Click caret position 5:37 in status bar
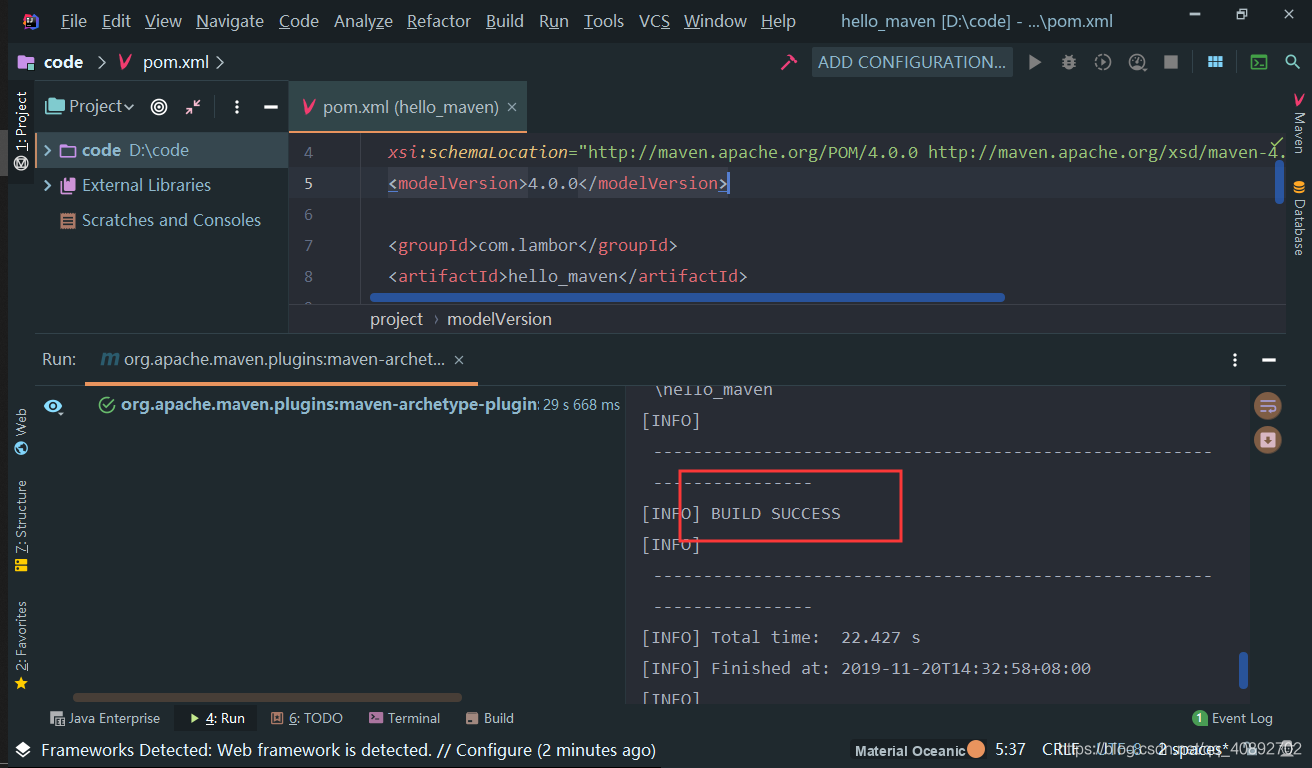The width and height of the screenshot is (1312, 768). click(x=1010, y=749)
